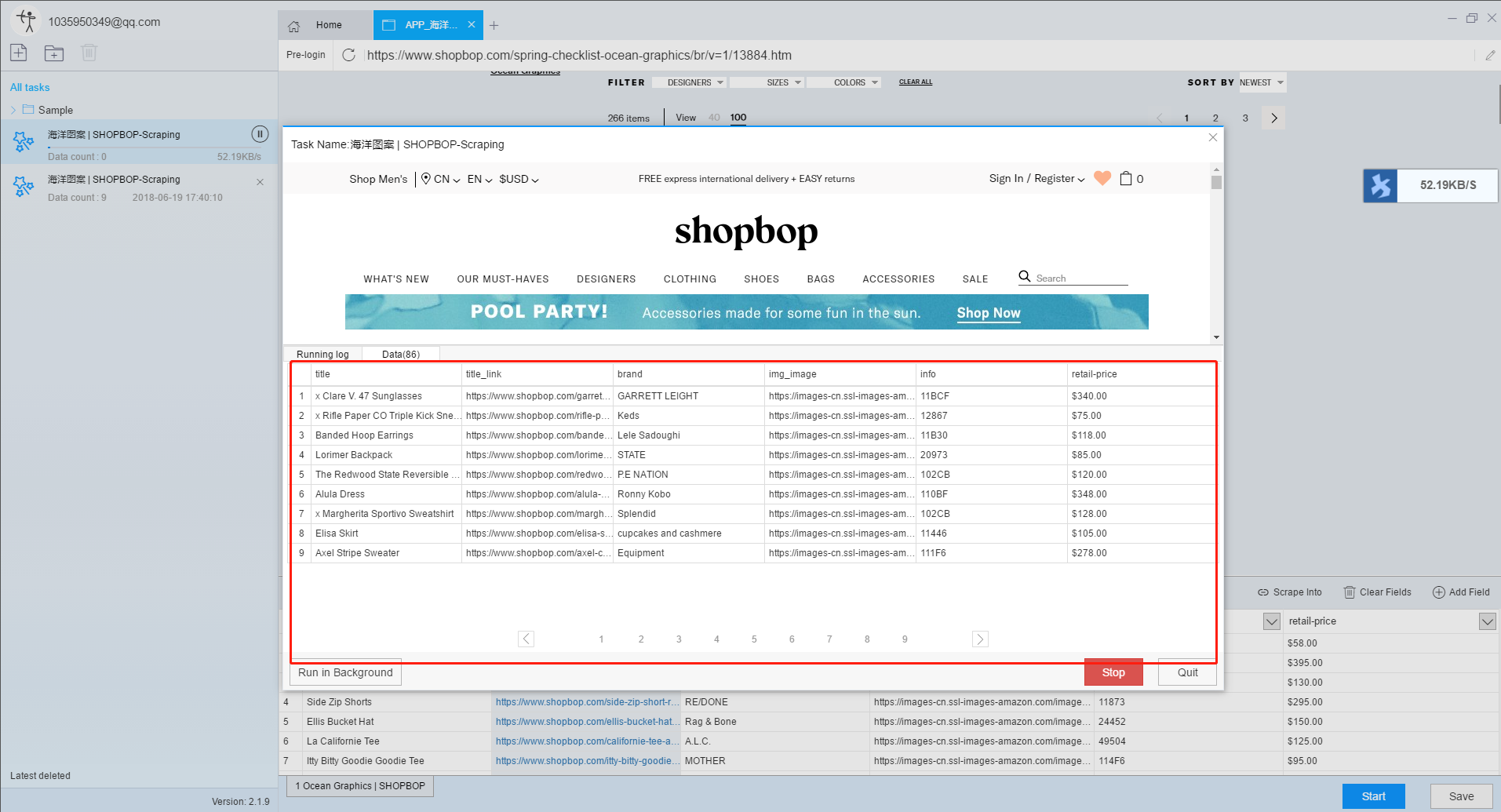Click the new folder icon
Screen dimensions: 1501x812
tap(54, 53)
